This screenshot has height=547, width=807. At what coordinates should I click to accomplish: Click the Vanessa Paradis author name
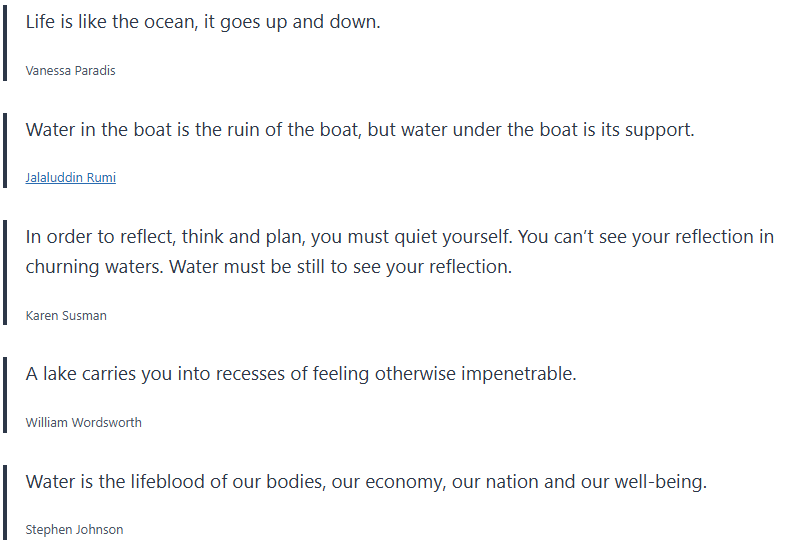click(x=70, y=71)
